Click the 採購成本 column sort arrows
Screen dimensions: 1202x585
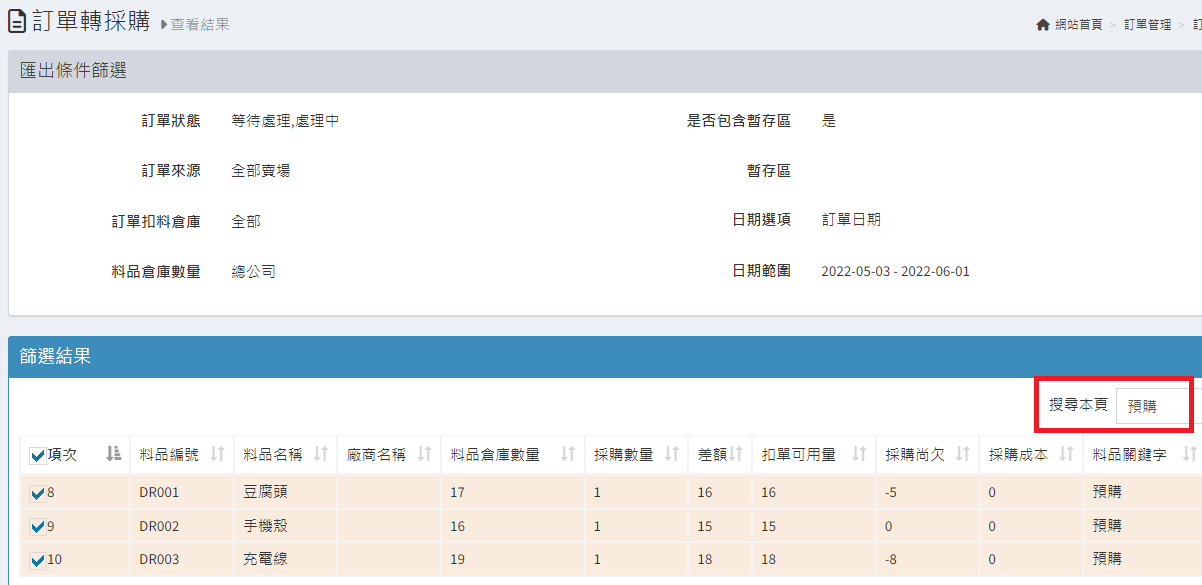click(x=1065, y=454)
